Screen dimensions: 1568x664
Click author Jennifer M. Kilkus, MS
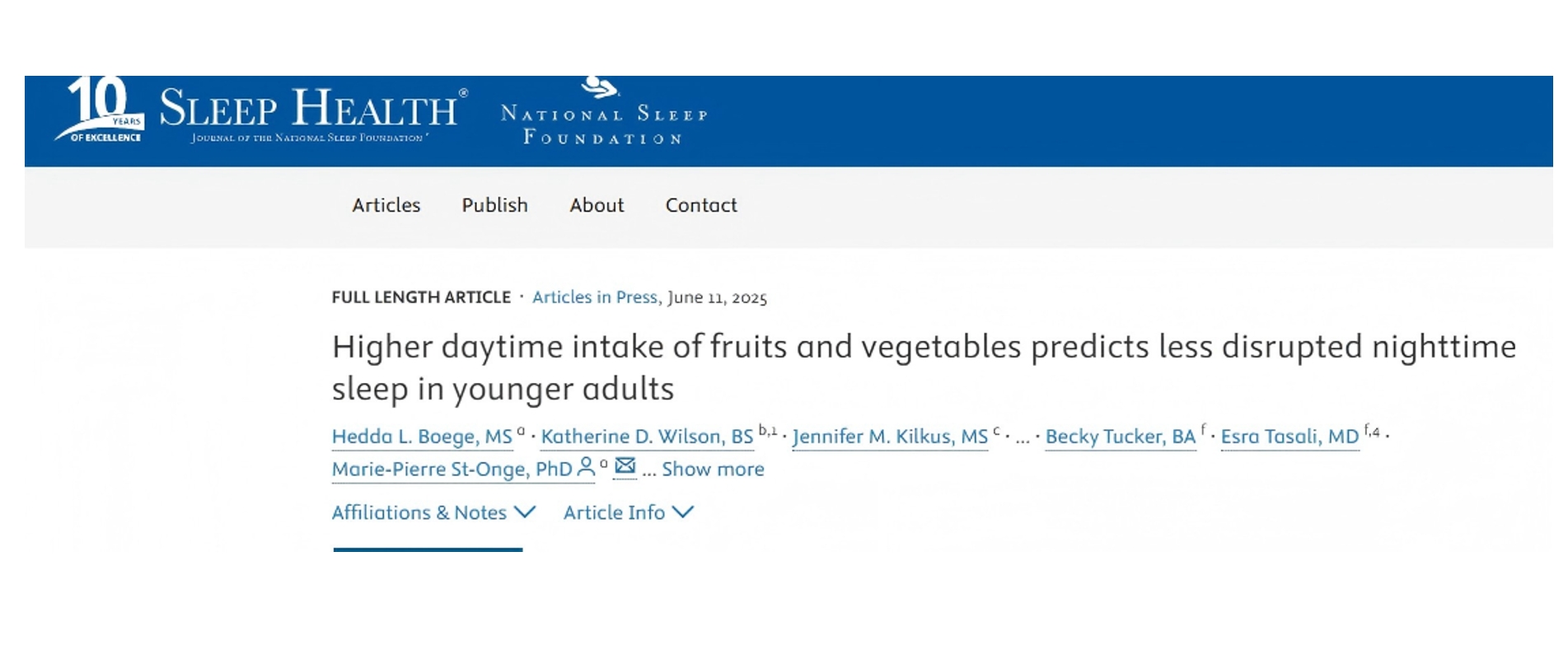(x=890, y=437)
